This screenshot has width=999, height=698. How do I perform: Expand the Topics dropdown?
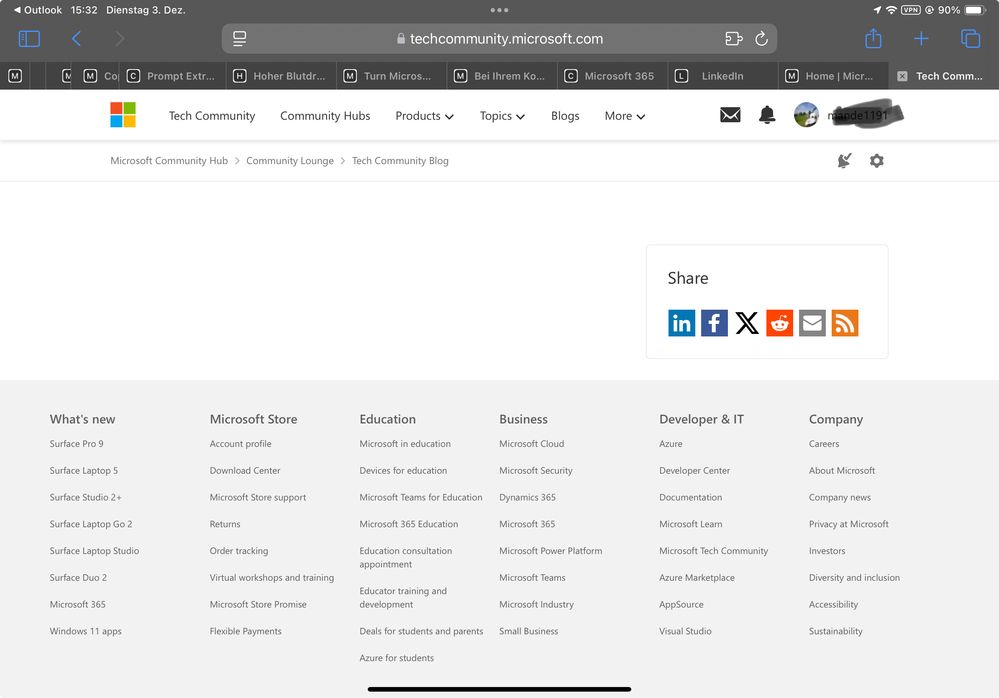pos(502,116)
